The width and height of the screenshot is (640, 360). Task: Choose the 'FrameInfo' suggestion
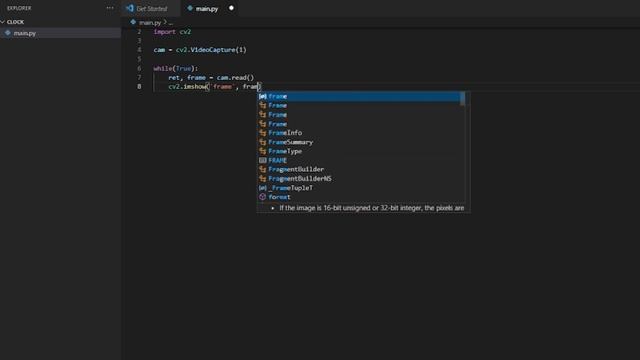tap(360, 133)
